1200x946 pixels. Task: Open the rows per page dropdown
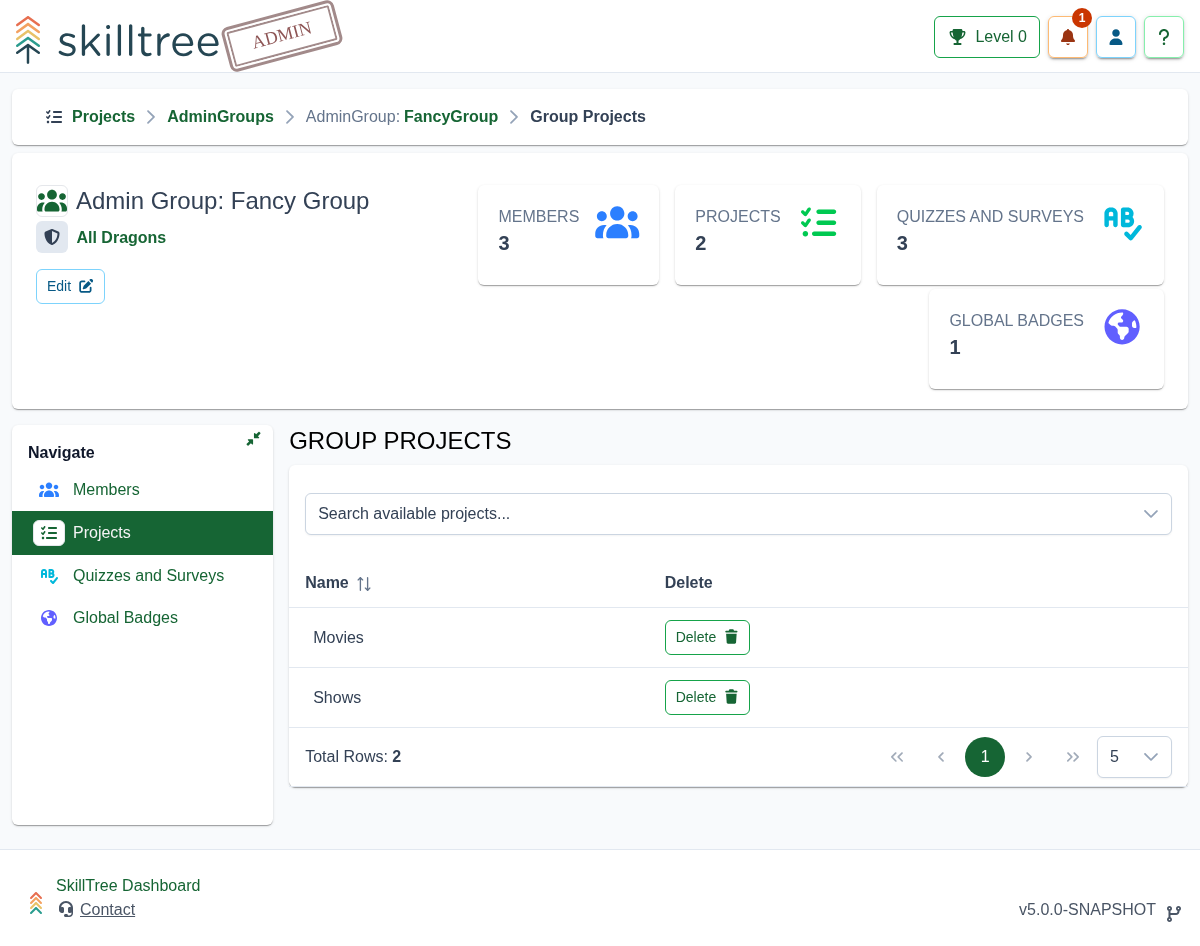[x=1134, y=757]
